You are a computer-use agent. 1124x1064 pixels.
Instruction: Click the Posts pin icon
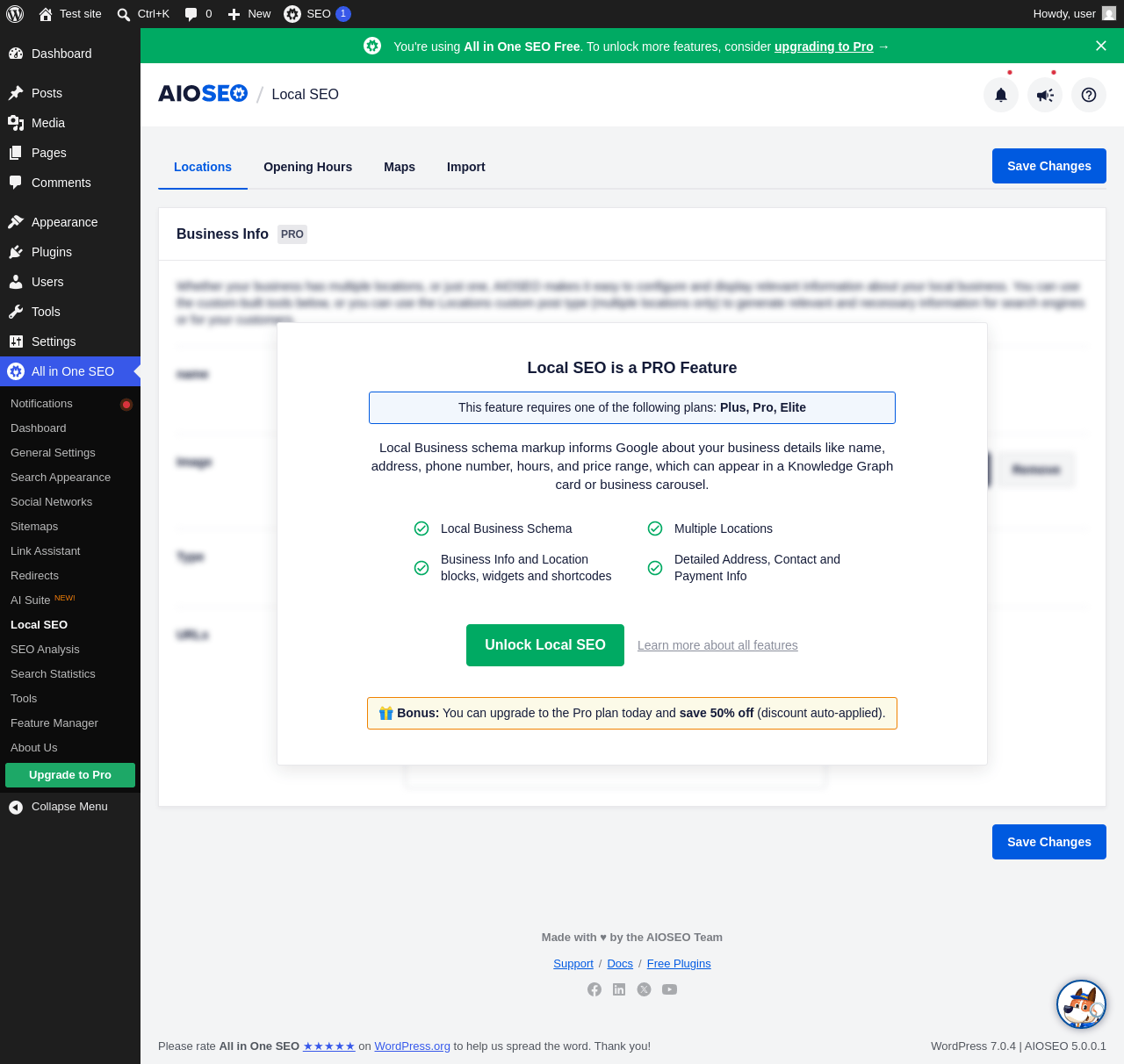tap(16, 93)
